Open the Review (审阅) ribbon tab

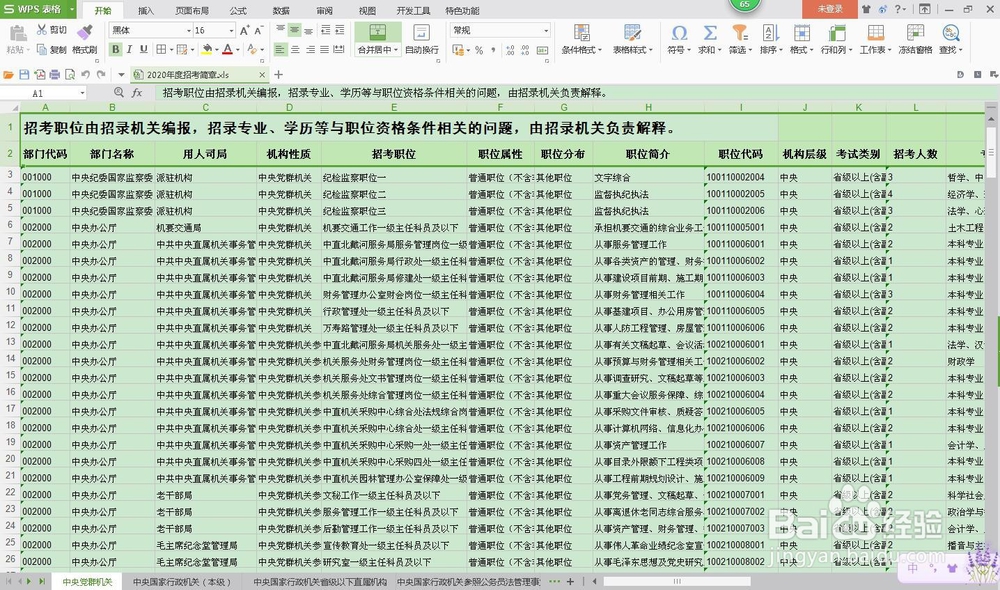[x=324, y=10]
